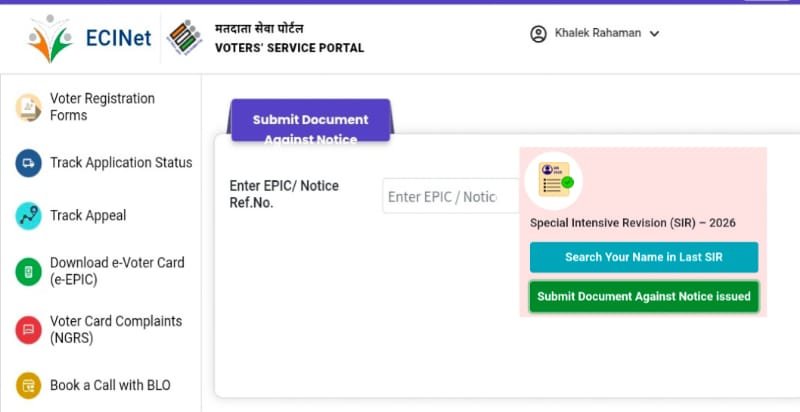The width and height of the screenshot is (800, 412).
Task: Click the voting machine emblem icon
Action: pos(185,38)
